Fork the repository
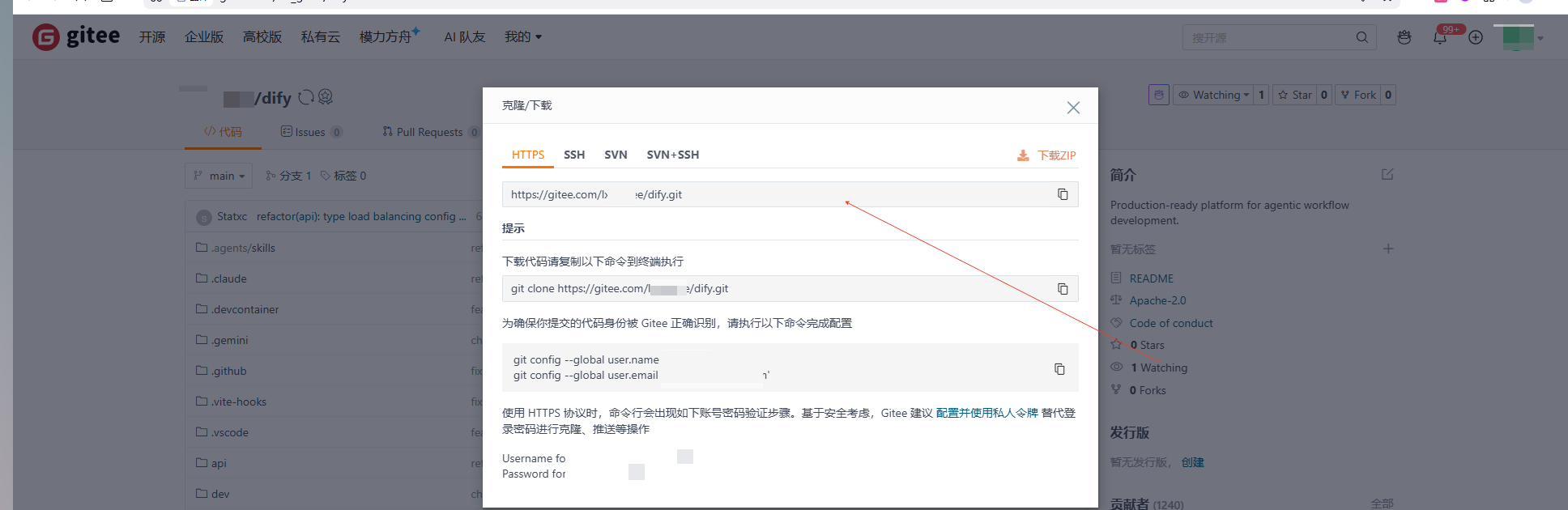Screen dimensions: 1568x510 1358,95
